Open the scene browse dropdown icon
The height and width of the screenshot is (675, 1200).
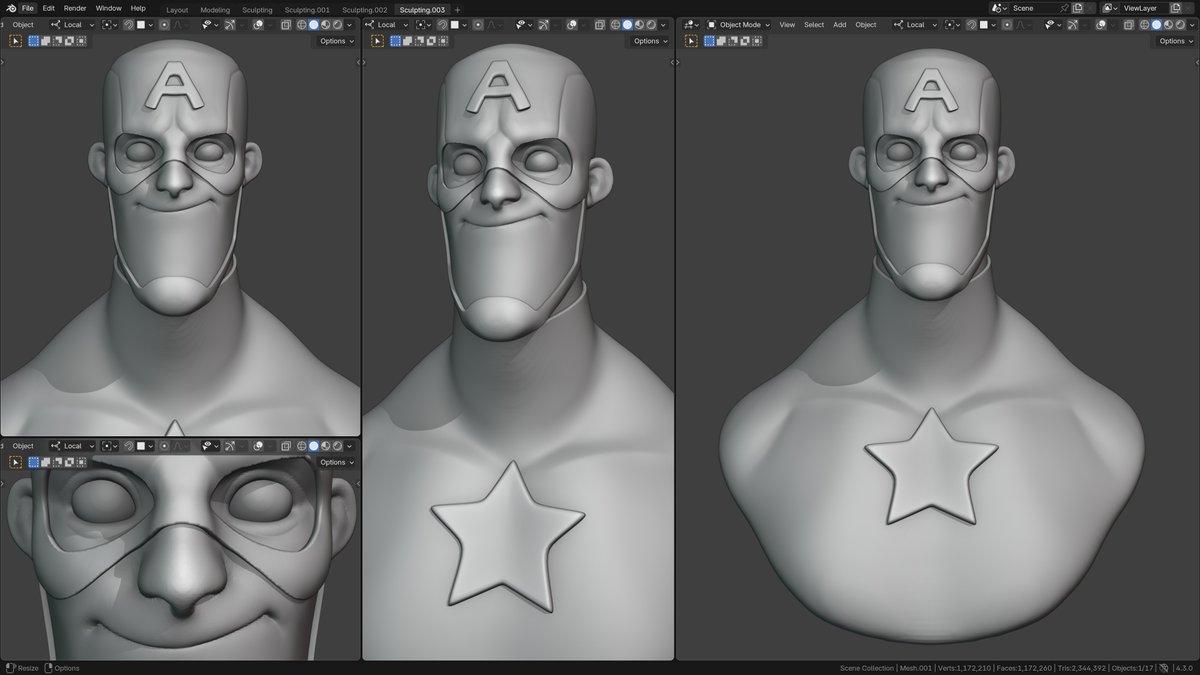pos(998,8)
